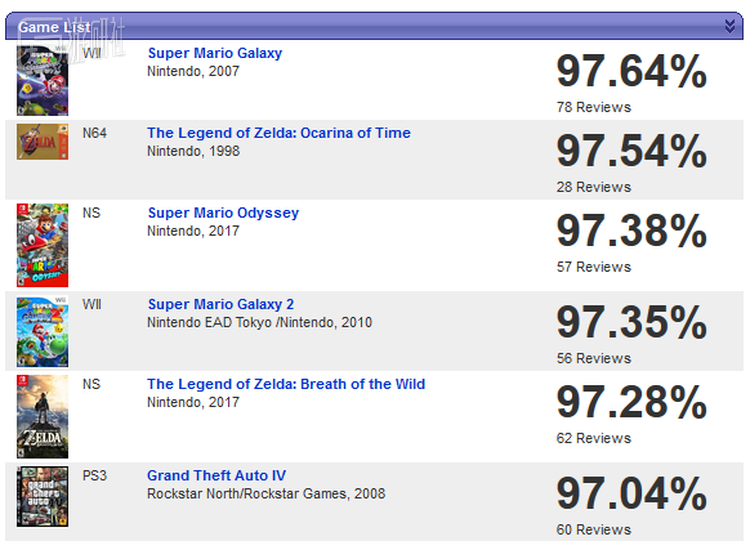Open Super Mario Galaxy game link

215,53
